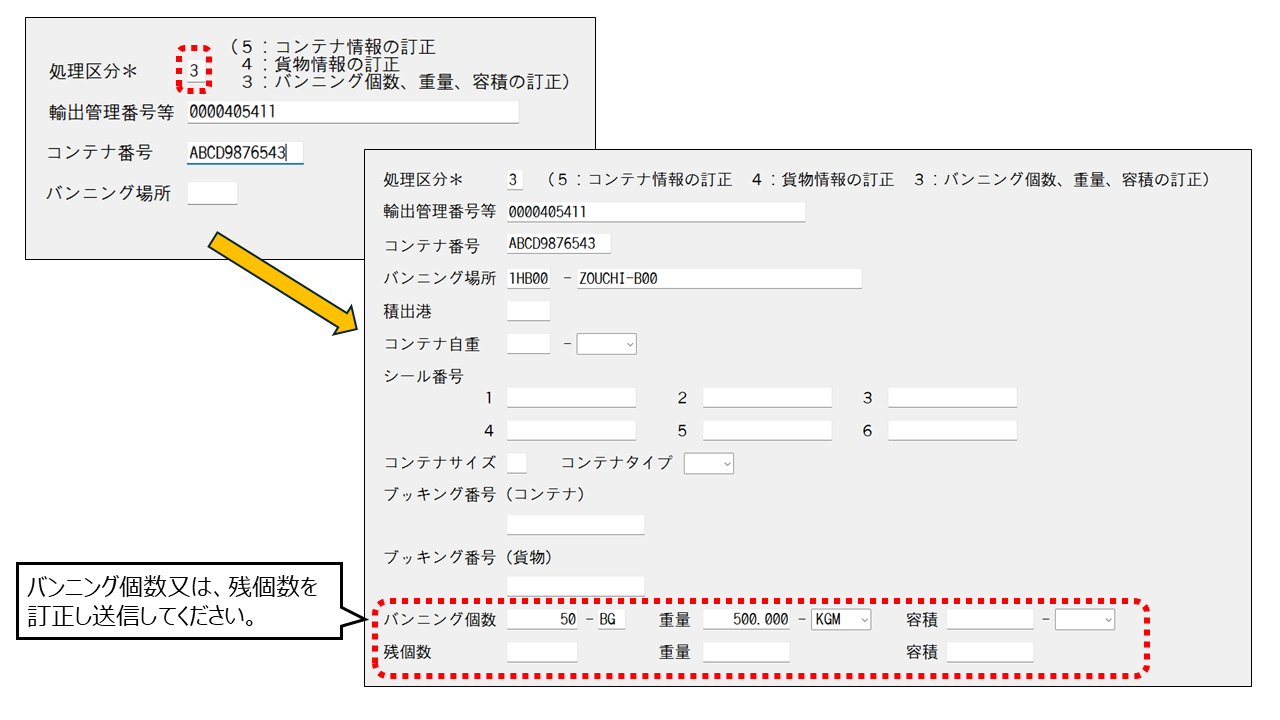This screenshot has width=1280, height=720.
Task: Click the ブッキング番号（貨物）input field
Action: coord(575,585)
